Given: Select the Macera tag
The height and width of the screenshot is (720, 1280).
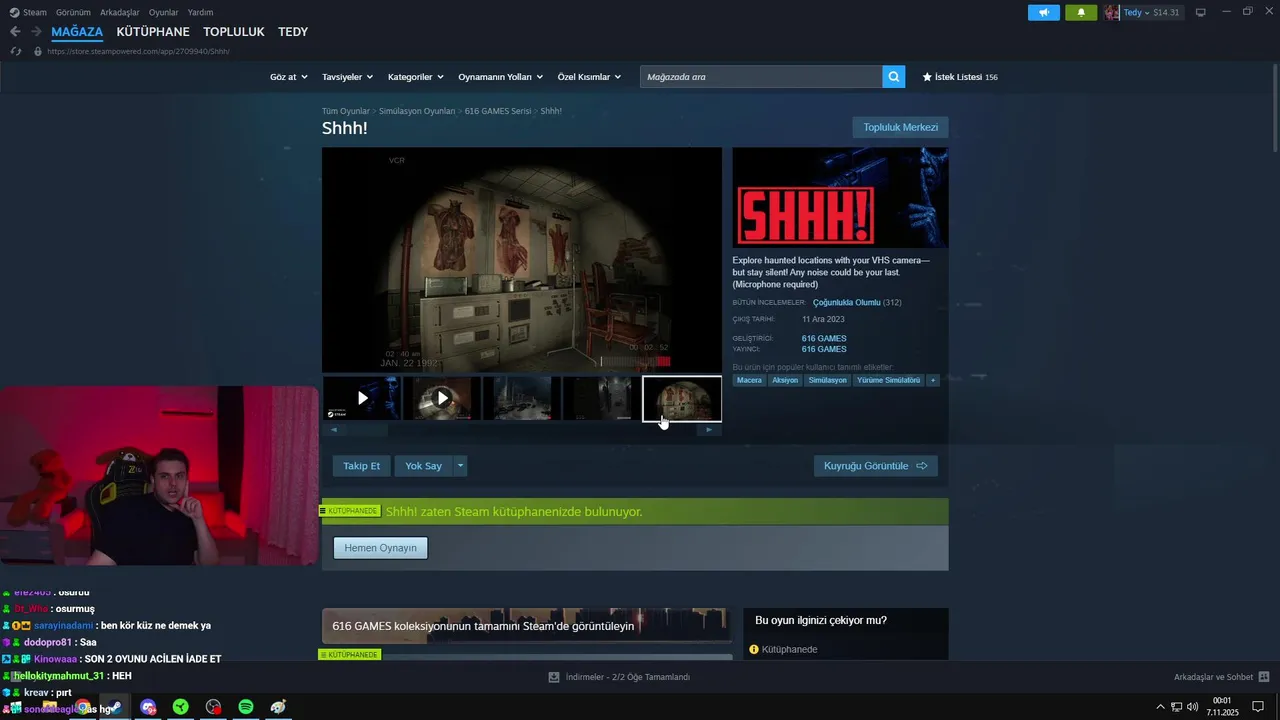Looking at the screenshot, I should pyautogui.click(x=749, y=380).
